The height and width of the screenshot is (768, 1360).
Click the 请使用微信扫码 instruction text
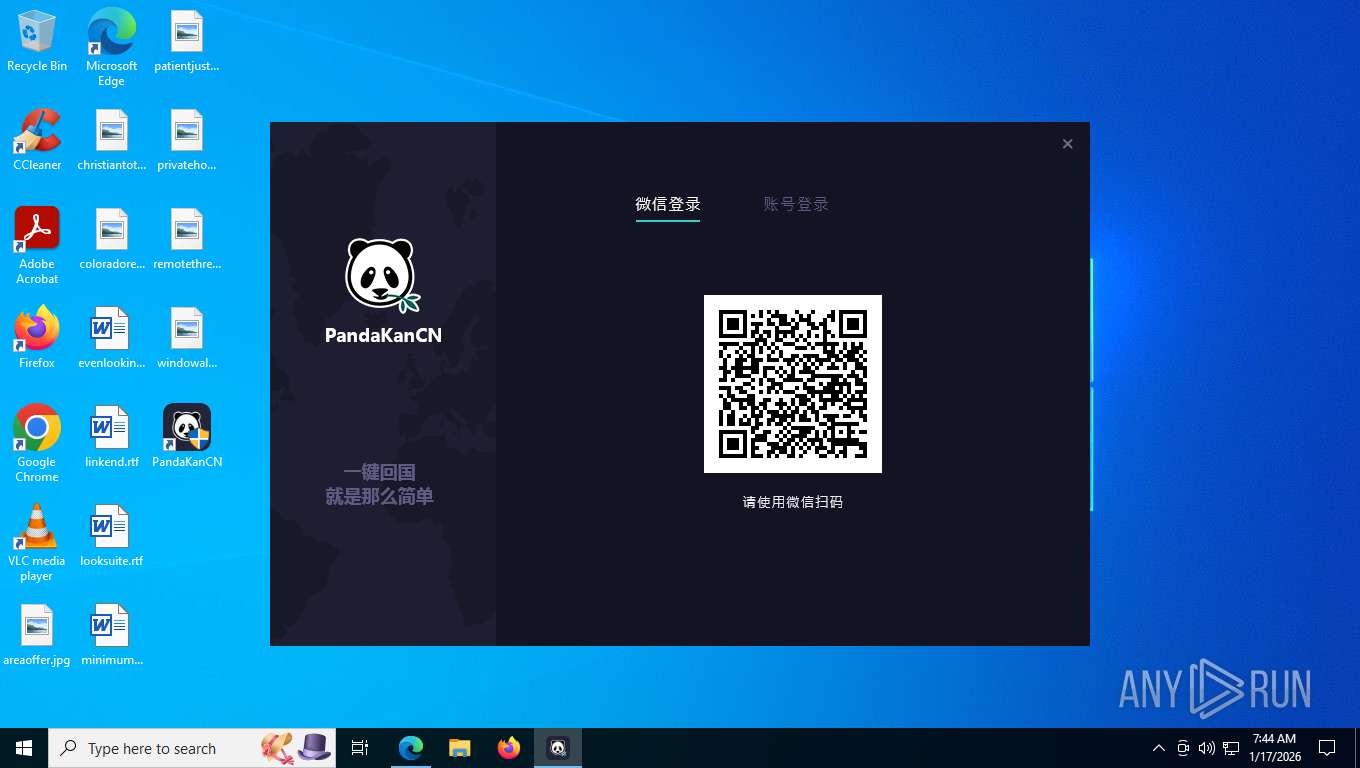coord(793,502)
